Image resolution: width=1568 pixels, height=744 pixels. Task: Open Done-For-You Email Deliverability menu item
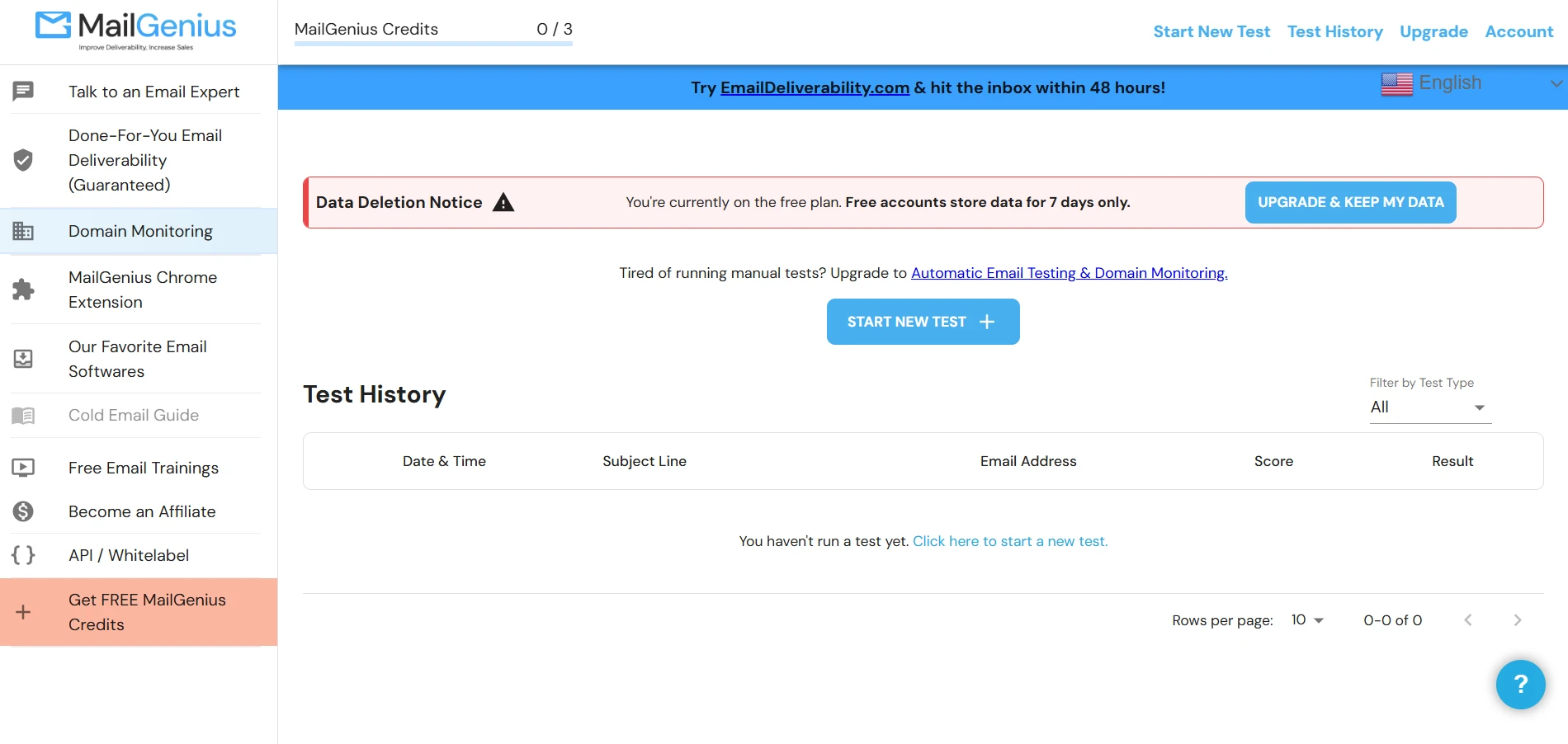tap(139, 160)
